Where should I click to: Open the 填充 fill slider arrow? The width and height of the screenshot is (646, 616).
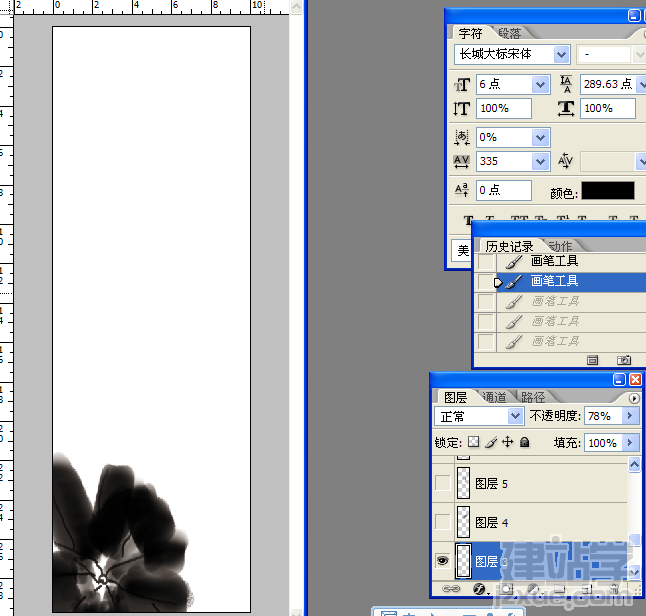tap(630, 443)
